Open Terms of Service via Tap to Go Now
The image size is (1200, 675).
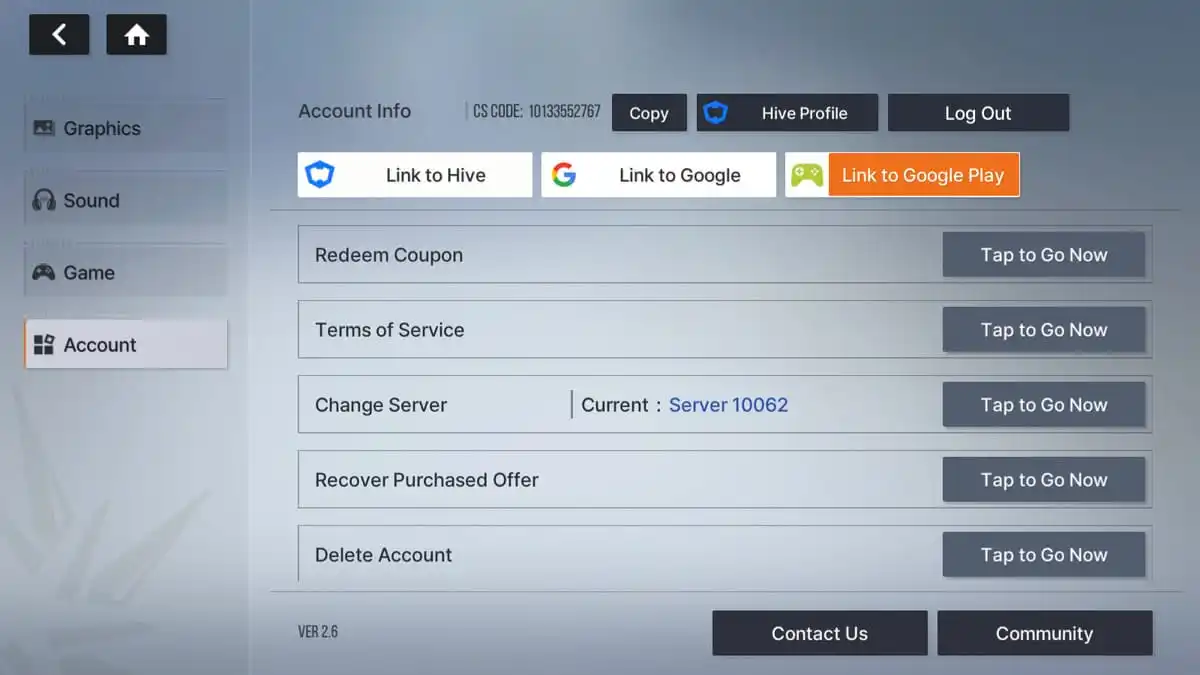pyautogui.click(x=1043, y=330)
